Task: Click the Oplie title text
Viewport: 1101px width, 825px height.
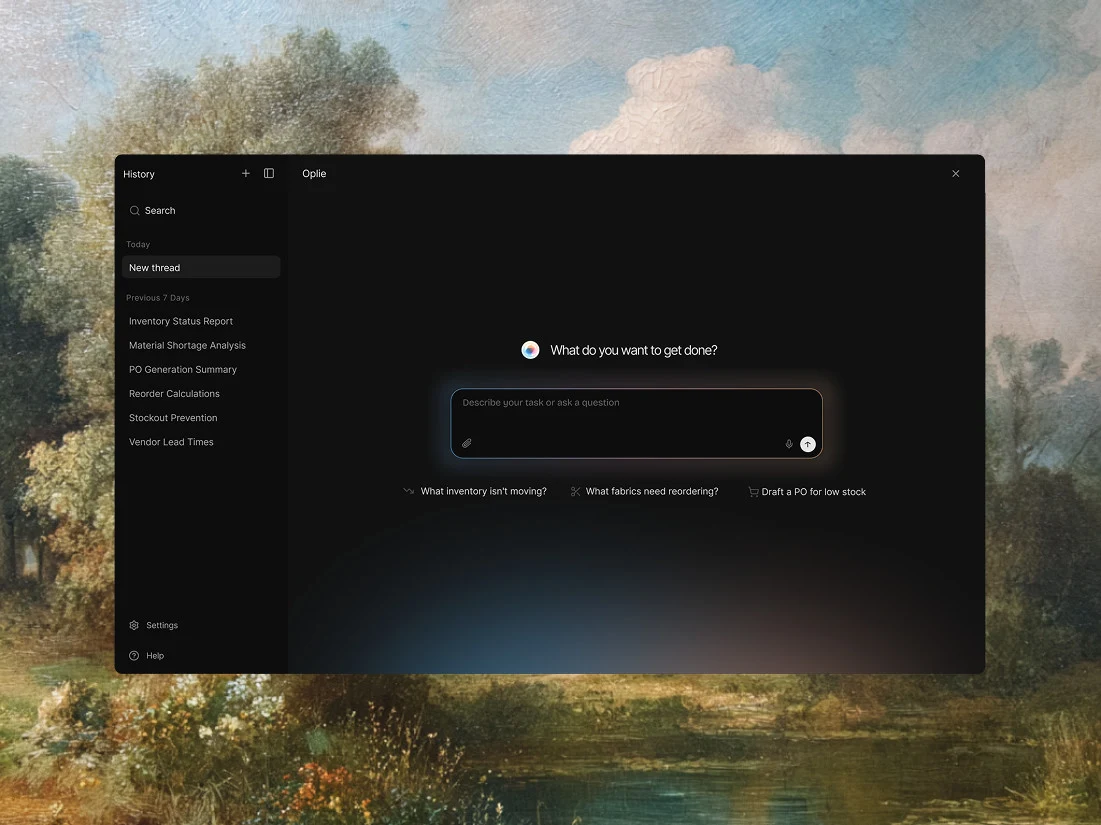Action: click(314, 173)
